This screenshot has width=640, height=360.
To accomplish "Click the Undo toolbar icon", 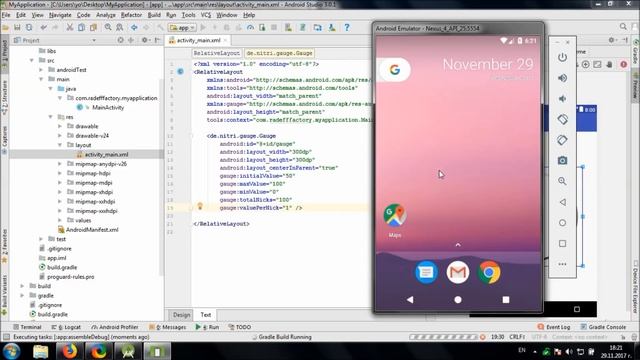I will point(43,27).
